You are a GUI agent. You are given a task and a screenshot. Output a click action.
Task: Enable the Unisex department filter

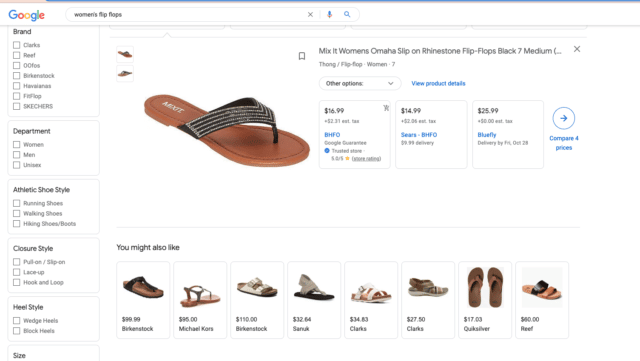16,165
